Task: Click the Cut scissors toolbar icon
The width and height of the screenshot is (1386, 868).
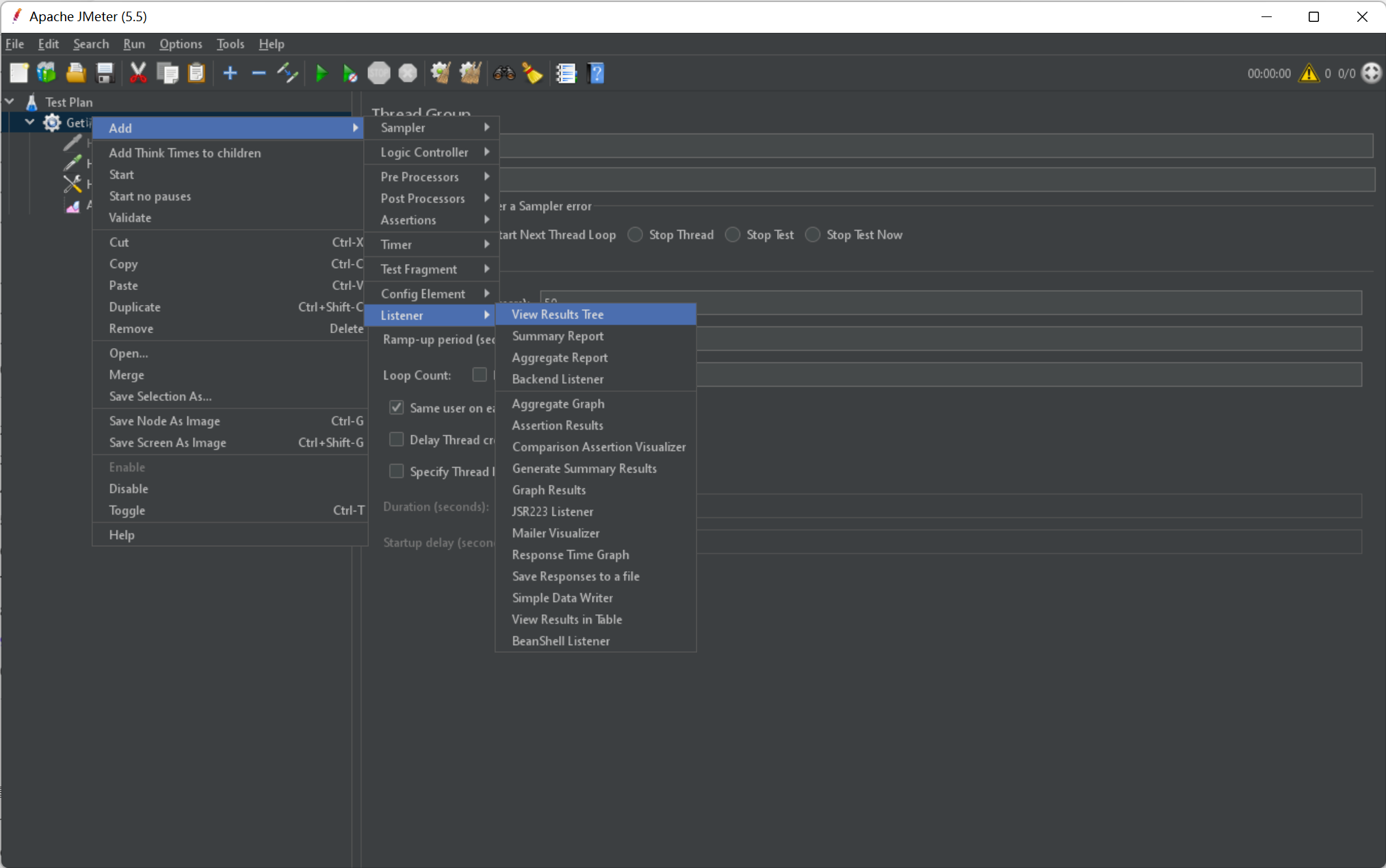Action: pyautogui.click(x=138, y=73)
